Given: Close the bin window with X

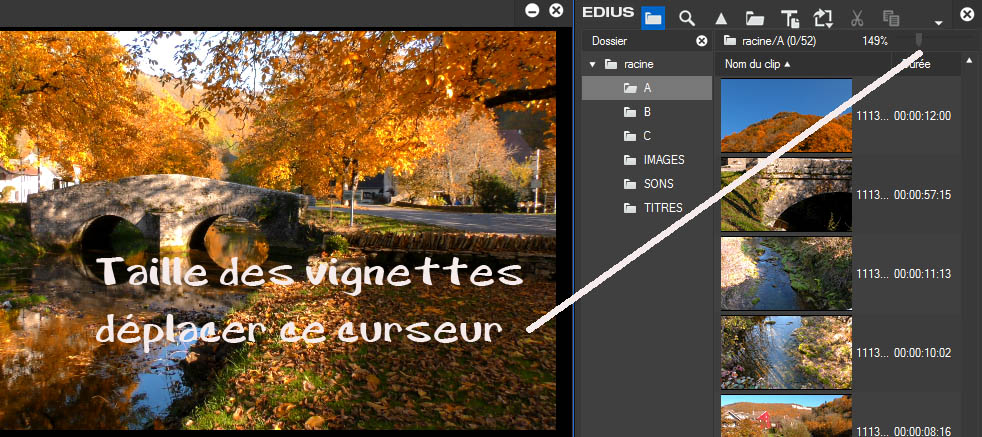Looking at the screenshot, I should pos(966,13).
